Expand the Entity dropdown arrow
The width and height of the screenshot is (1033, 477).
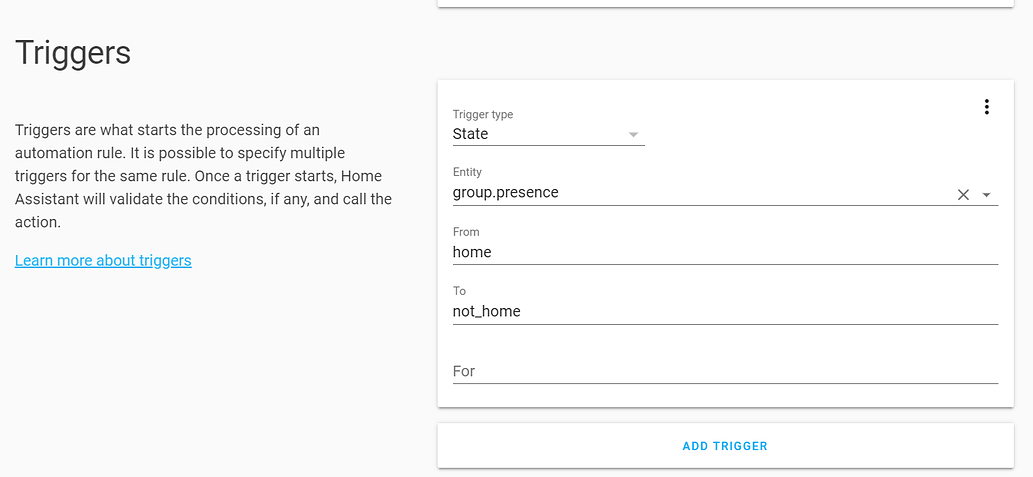click(987, 194)
